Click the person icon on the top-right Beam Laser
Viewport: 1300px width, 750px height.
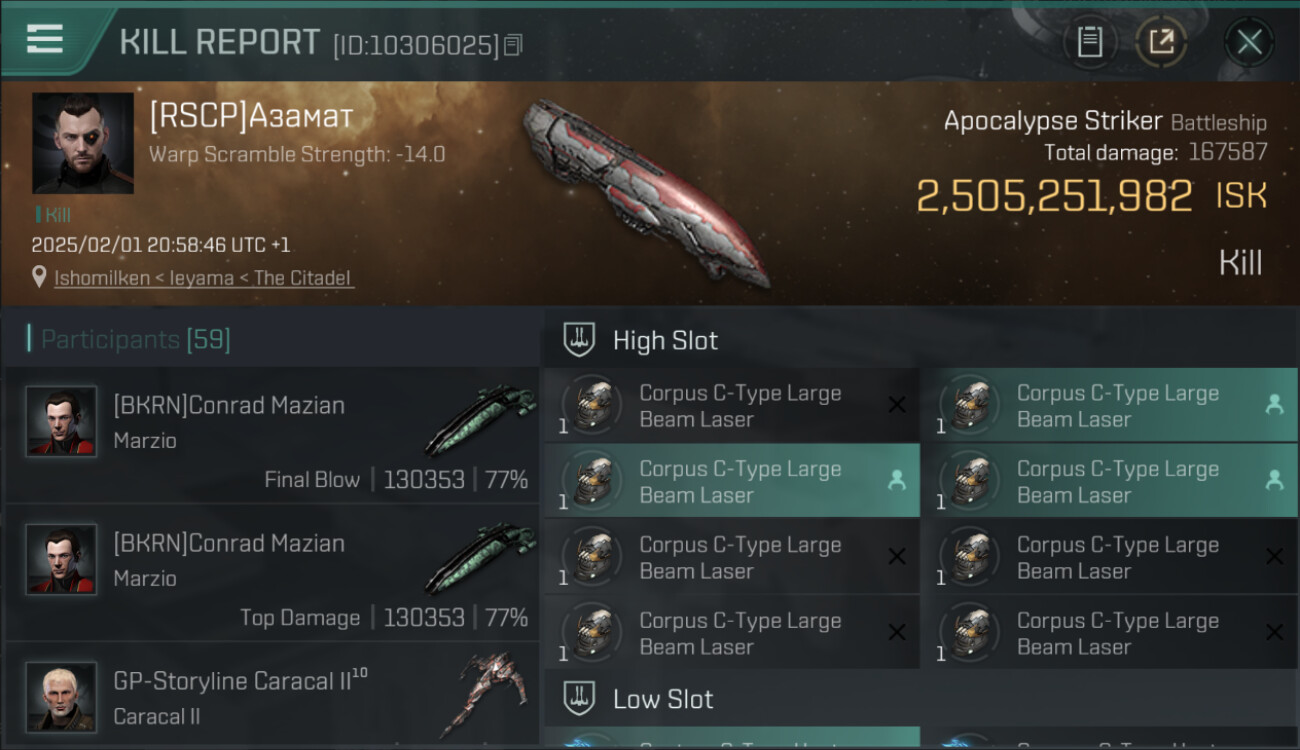[x=1274, y=404]
